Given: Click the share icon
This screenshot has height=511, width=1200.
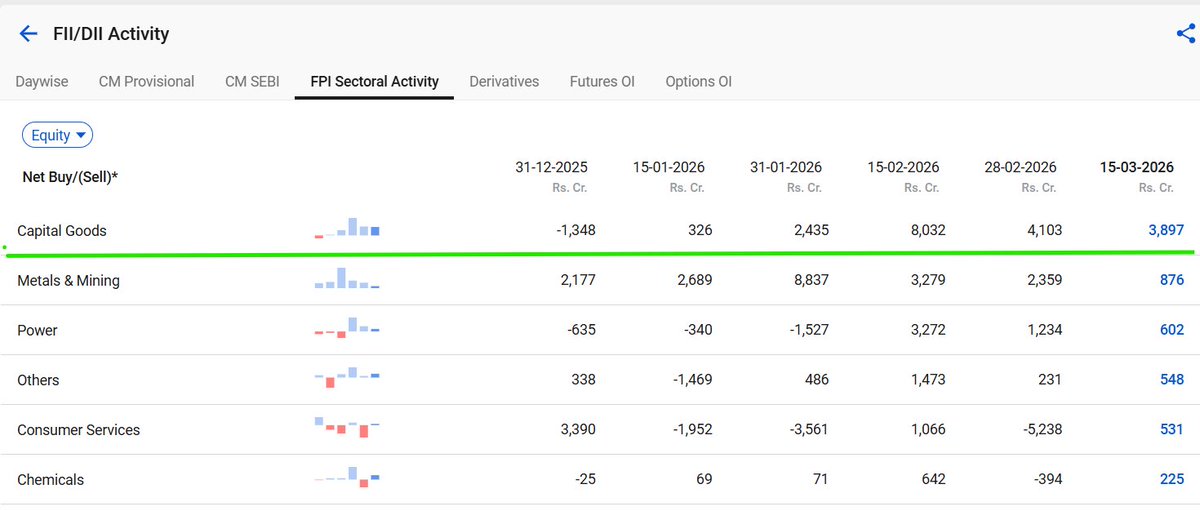Looking at the screenshot, I should (x=1186, y=34).
